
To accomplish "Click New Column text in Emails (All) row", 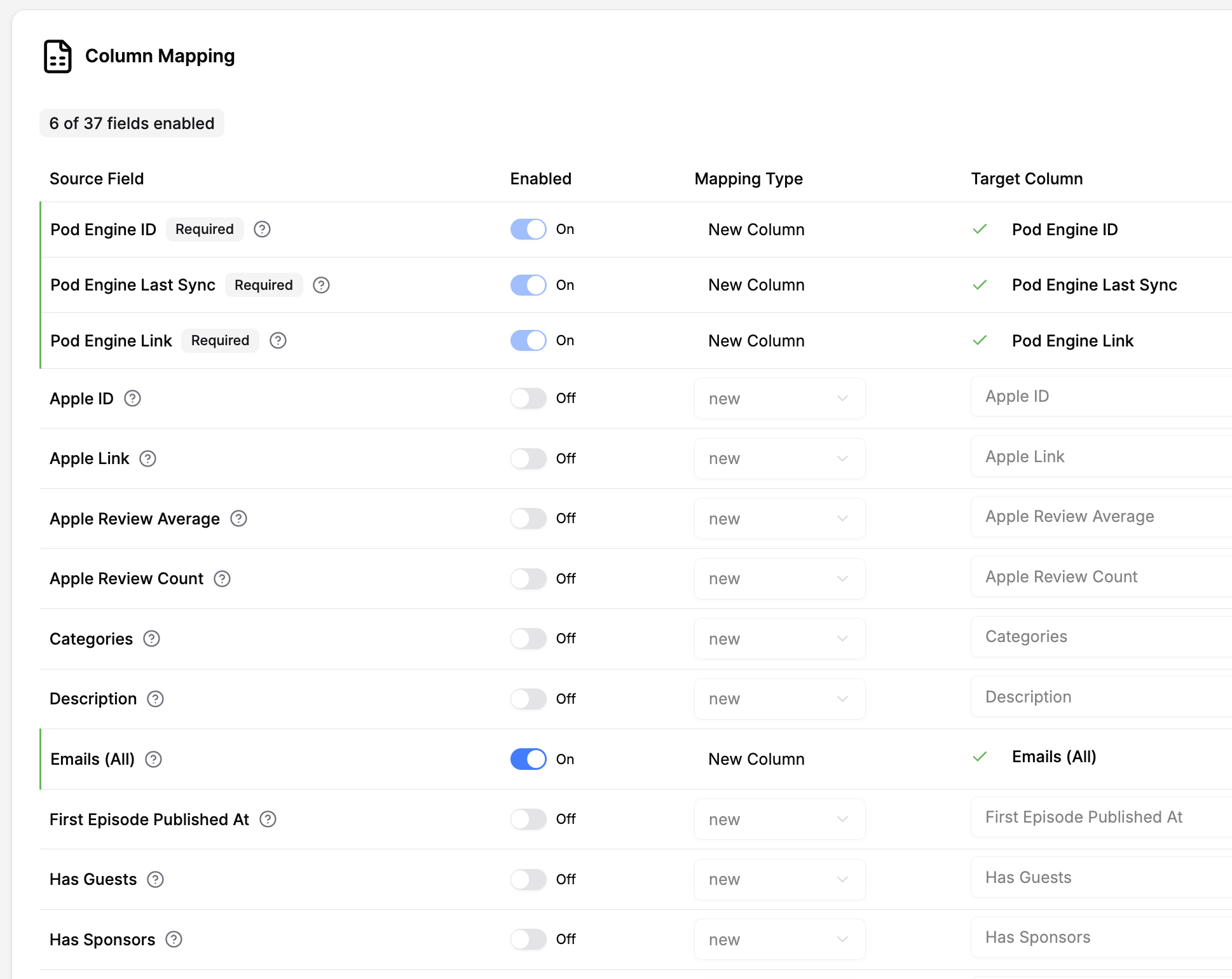I will pos(756,759).
